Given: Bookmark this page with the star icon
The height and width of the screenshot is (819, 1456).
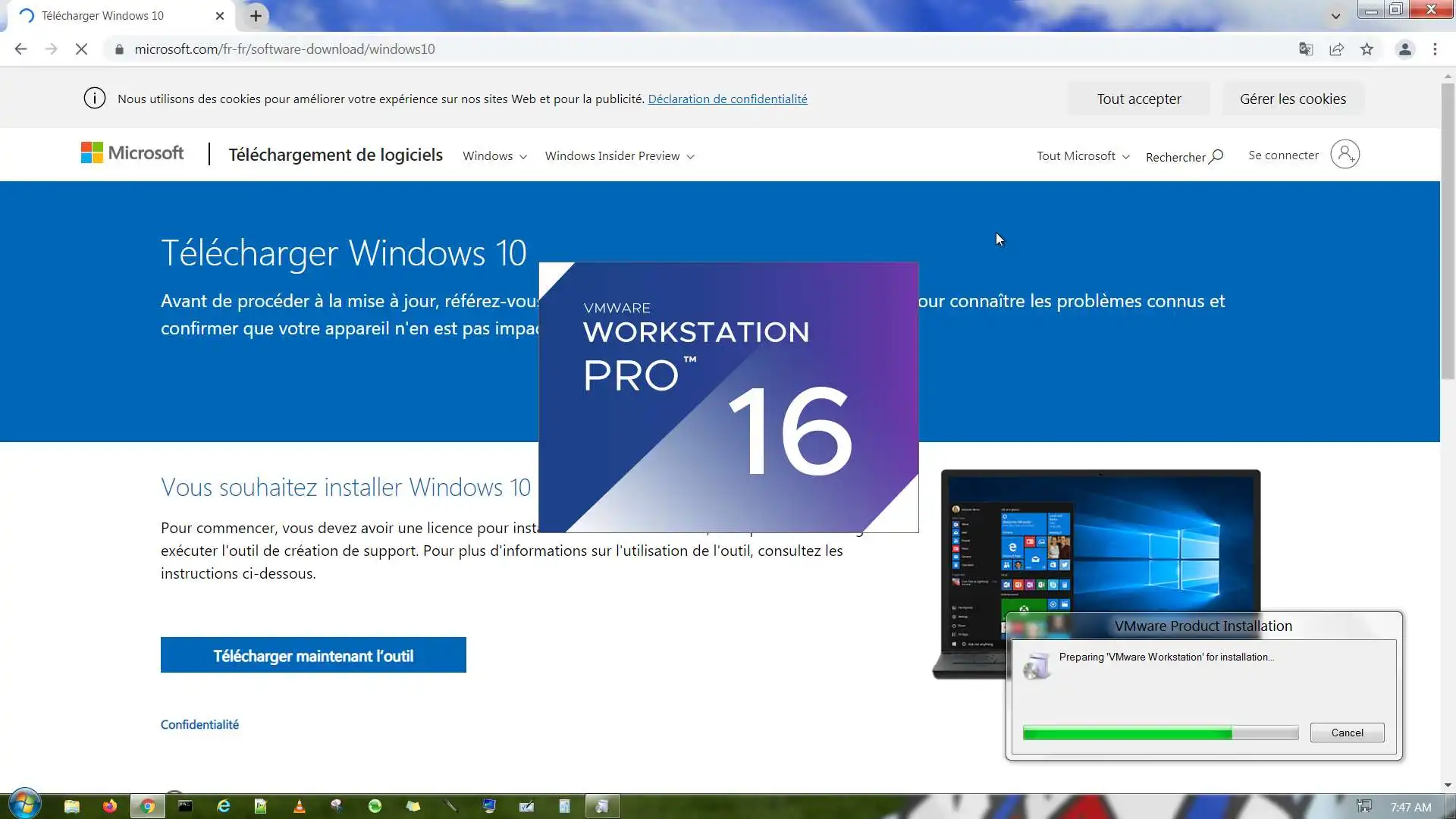Looking at the screenshot, I should pos(1367,49).
